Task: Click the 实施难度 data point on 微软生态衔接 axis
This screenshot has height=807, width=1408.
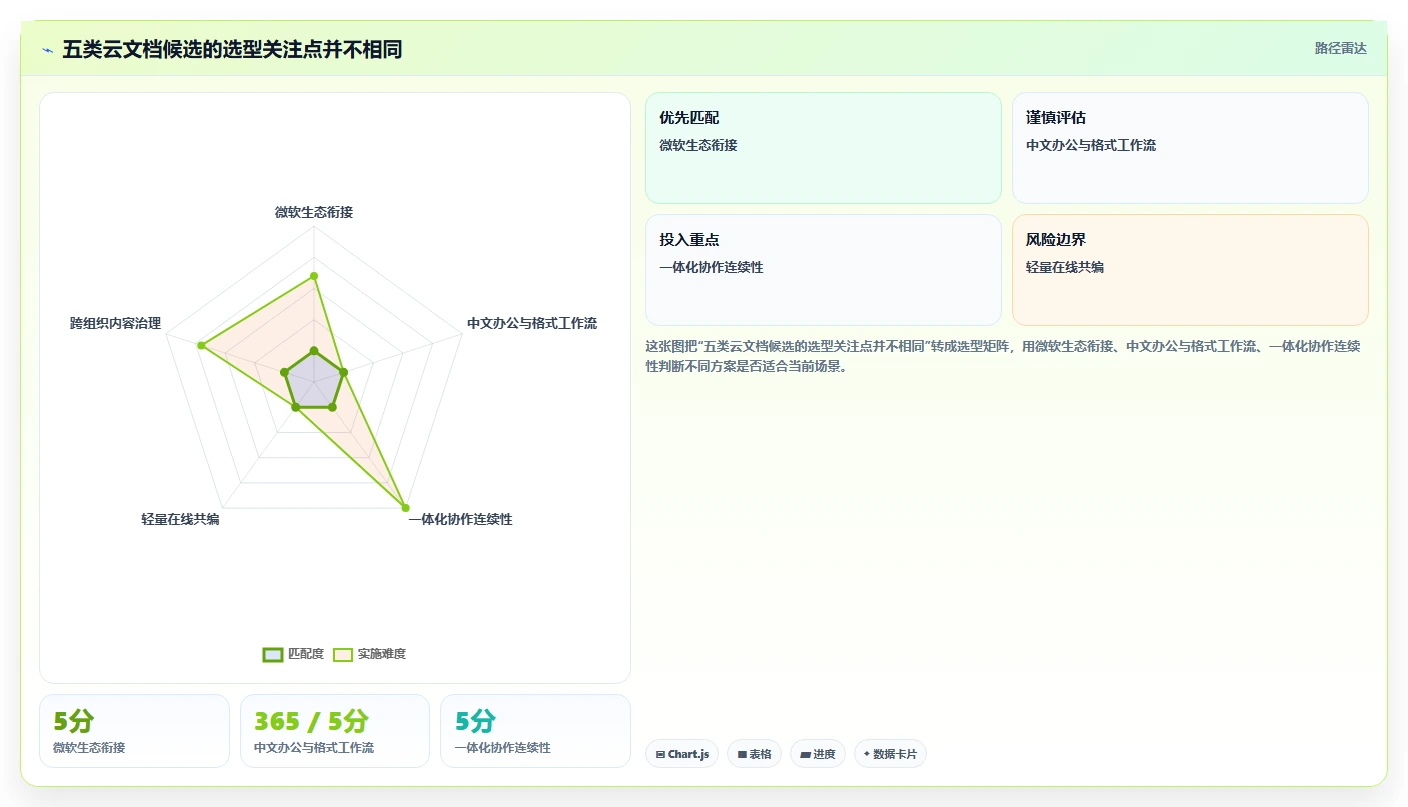Action: point(314,276)
